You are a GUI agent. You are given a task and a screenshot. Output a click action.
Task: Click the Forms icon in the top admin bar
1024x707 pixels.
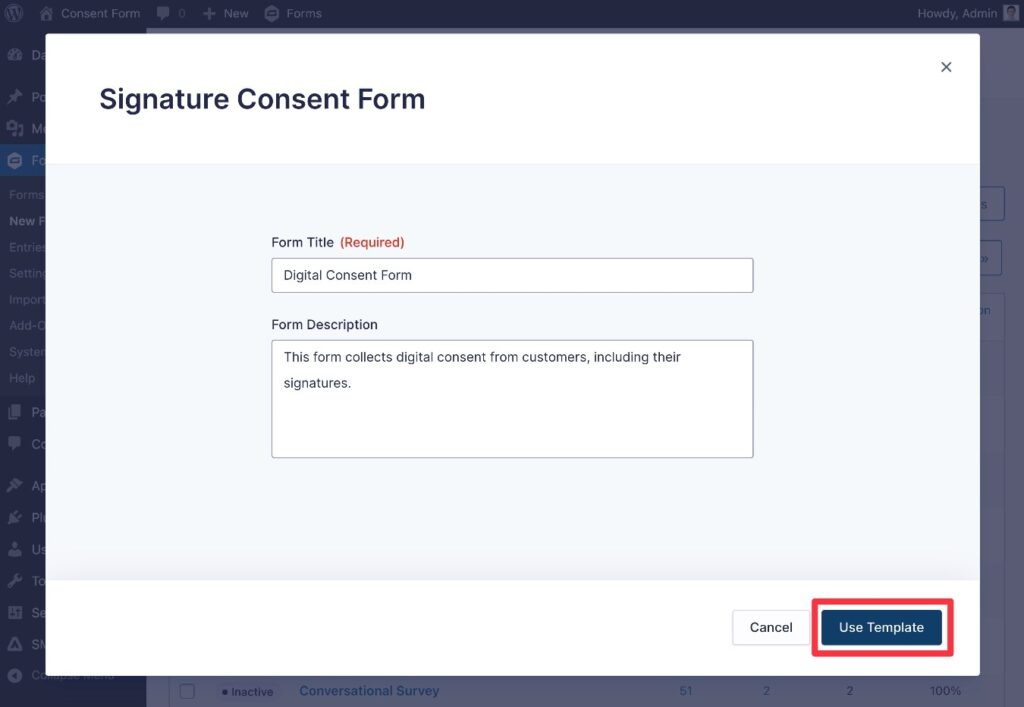(270, 13)
